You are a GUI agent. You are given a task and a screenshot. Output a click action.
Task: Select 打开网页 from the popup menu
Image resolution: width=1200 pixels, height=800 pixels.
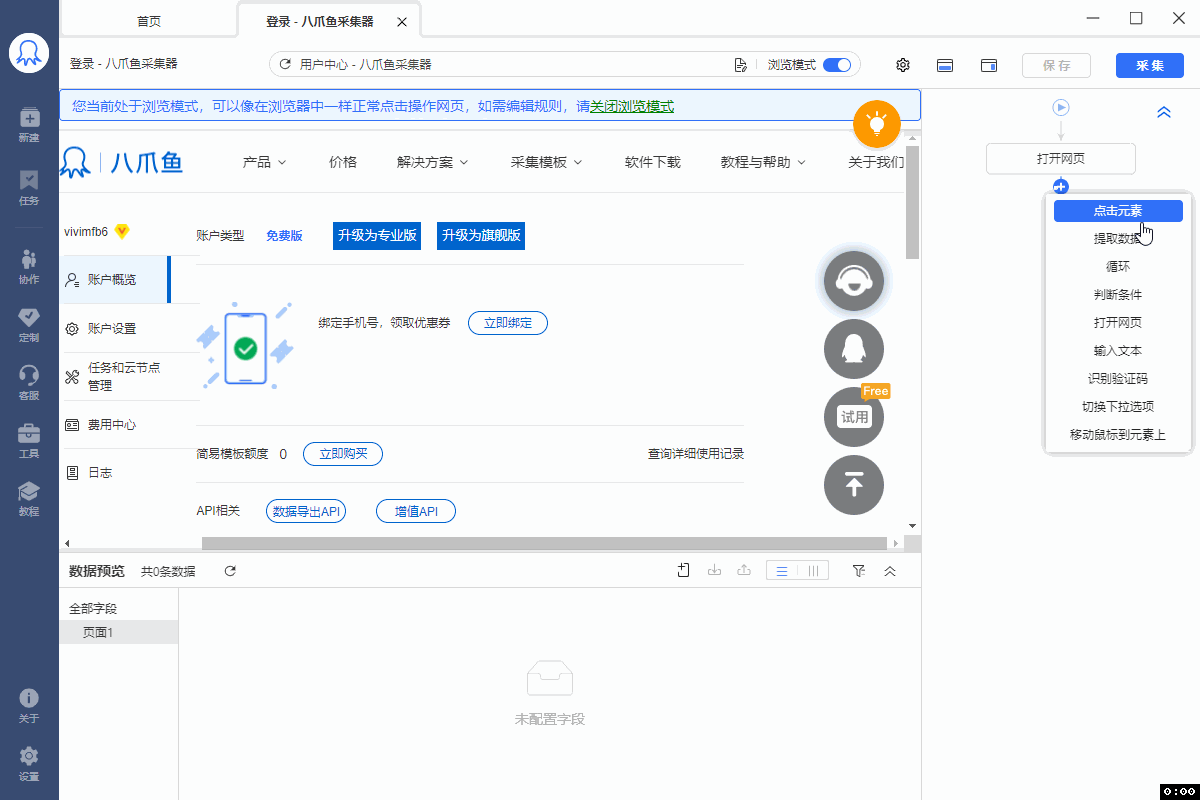click(x=1118, y=323)
